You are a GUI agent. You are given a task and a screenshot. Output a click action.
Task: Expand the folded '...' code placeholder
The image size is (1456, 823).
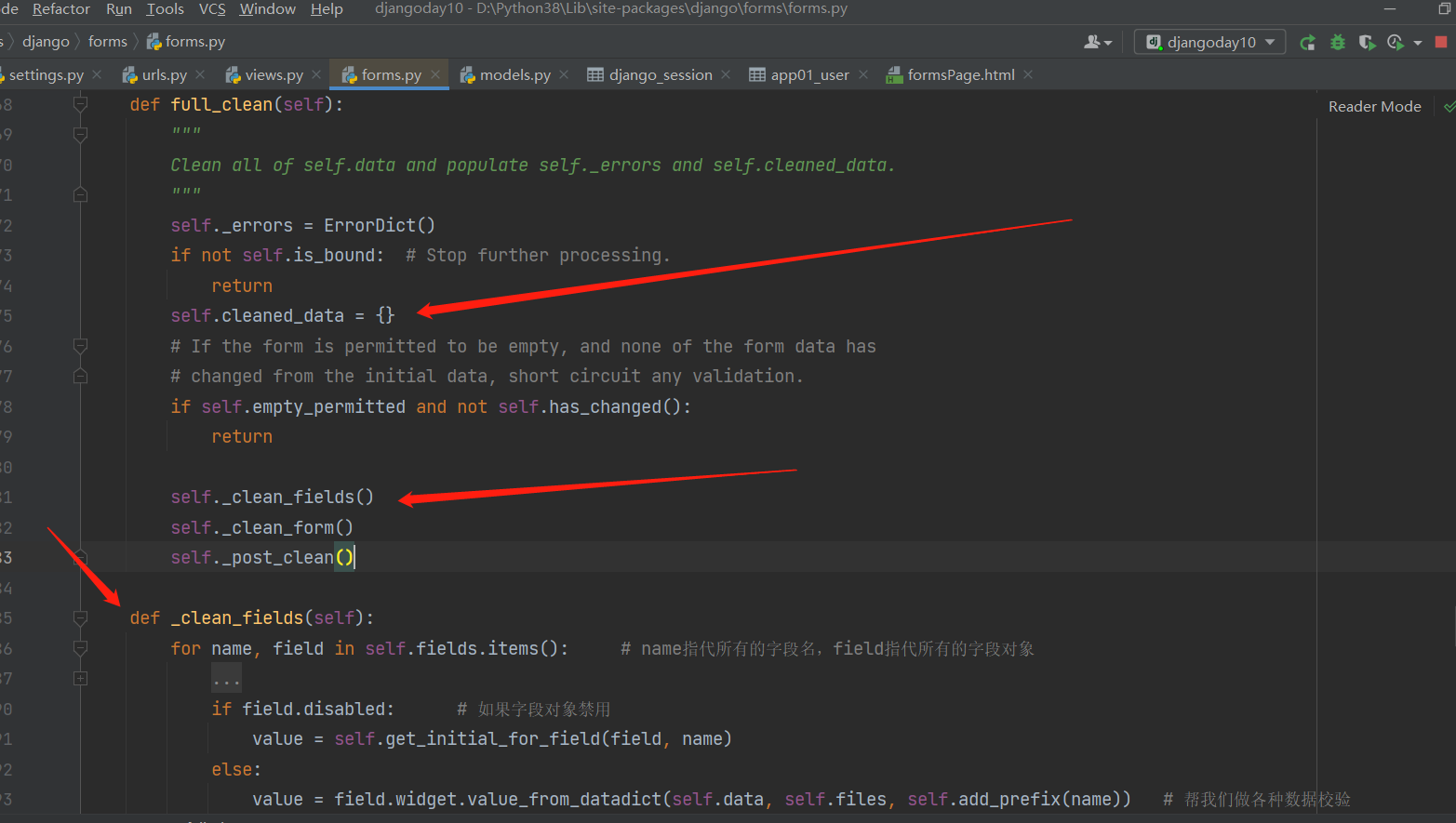tap(226, 679)
